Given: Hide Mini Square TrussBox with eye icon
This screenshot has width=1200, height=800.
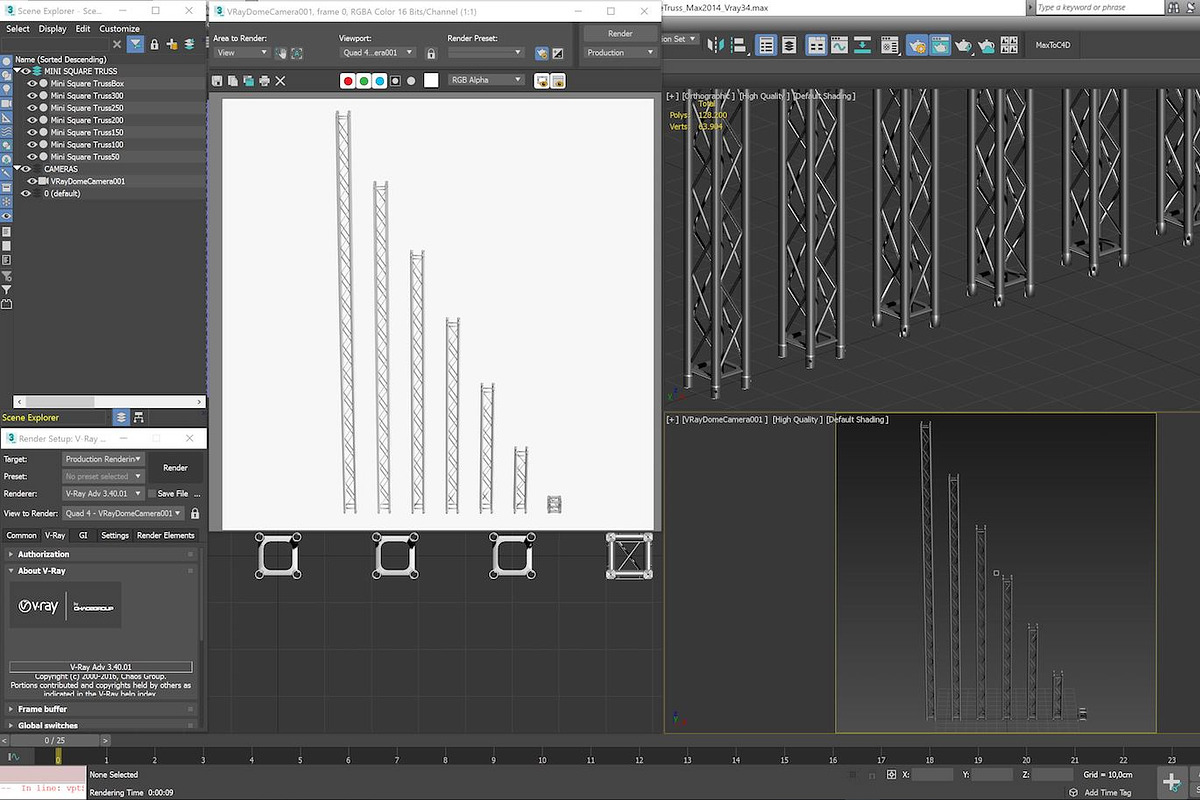Looking at the screenshot, I should pos(31,84).
